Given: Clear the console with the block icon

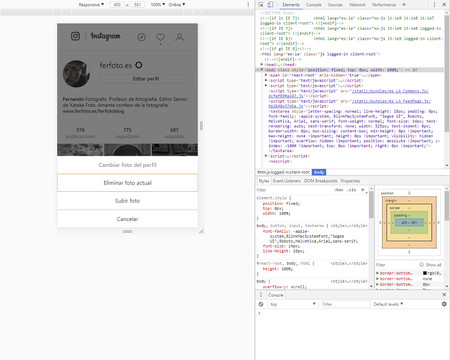Looking at the screenshot, I should pyautogui.click(x=261, y=304).
